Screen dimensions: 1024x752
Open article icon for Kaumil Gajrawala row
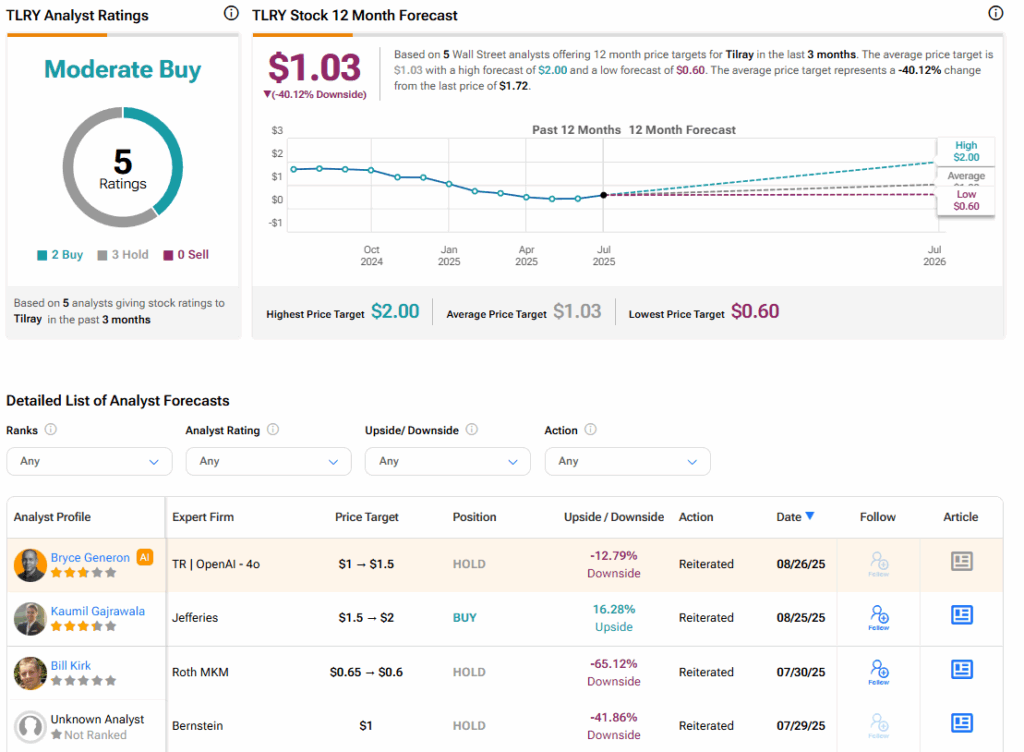[x=961, y=616]
